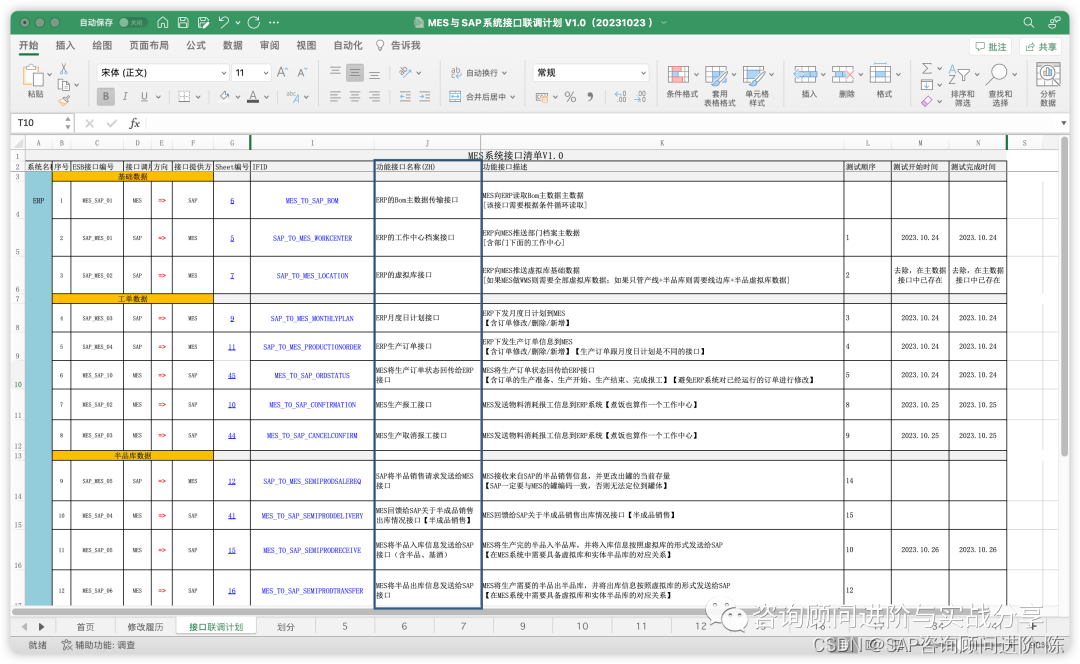Click Delete cells icon
This screenshot has width=1080, height=664.
(843, 74)
